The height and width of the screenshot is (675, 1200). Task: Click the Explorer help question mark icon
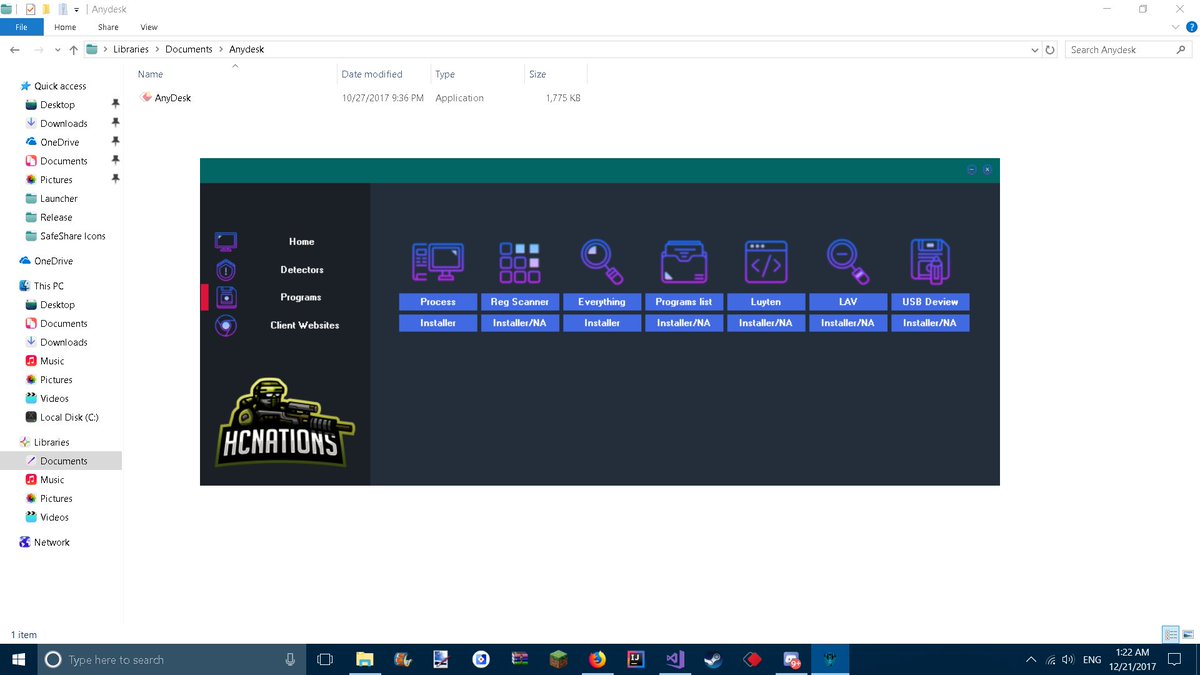click(1189, 27)
